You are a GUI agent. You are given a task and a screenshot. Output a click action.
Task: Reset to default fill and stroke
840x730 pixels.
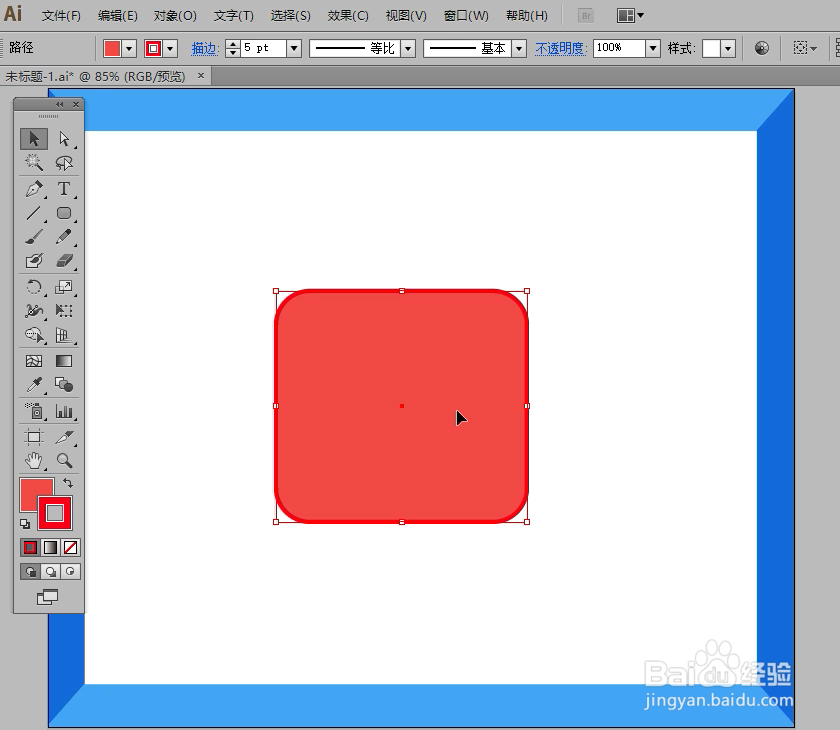pos(25,524)
